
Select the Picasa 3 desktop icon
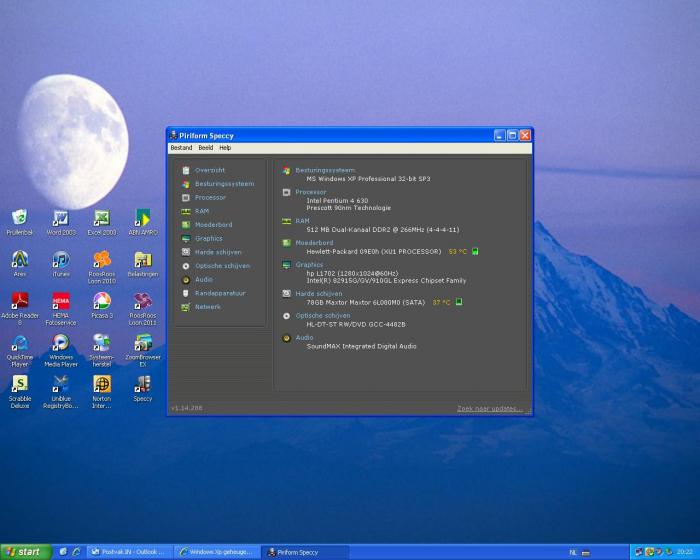[x=102, y=305]
